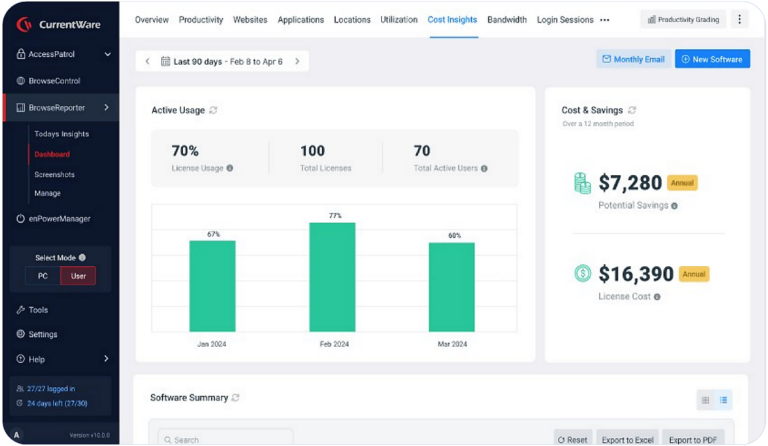This screenshot has width=768, height=446.
Task: Select PC mode
Action: (43, 276)
